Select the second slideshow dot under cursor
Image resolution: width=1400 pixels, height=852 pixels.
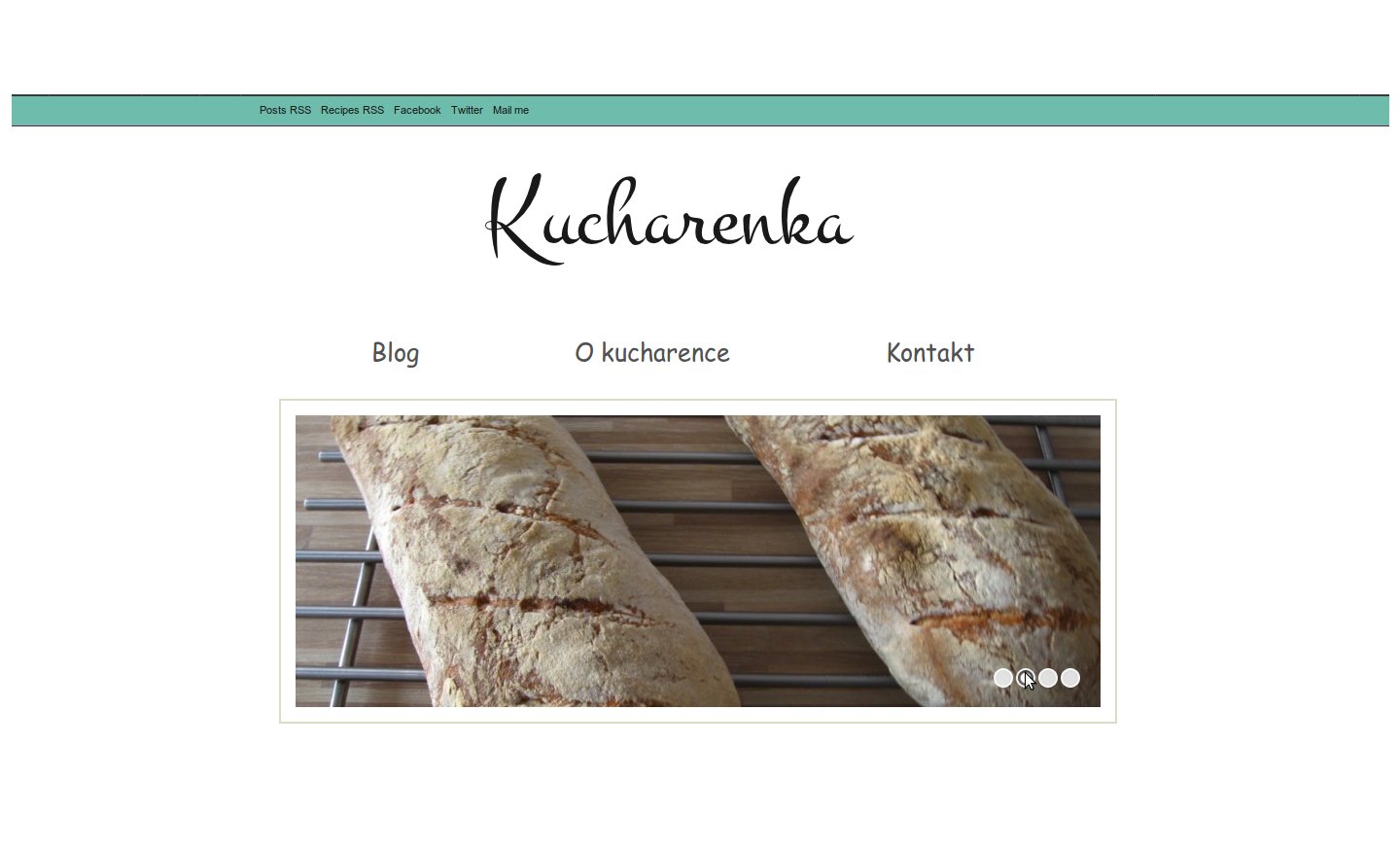[1026, 678]
